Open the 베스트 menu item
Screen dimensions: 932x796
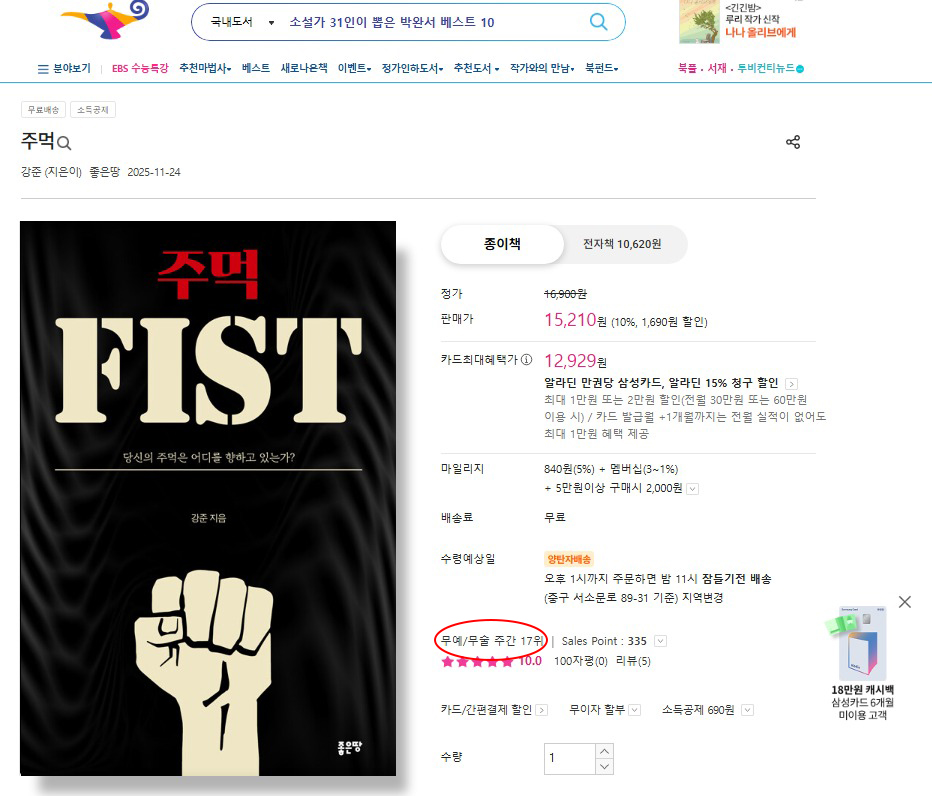click(x=256, y=68)
